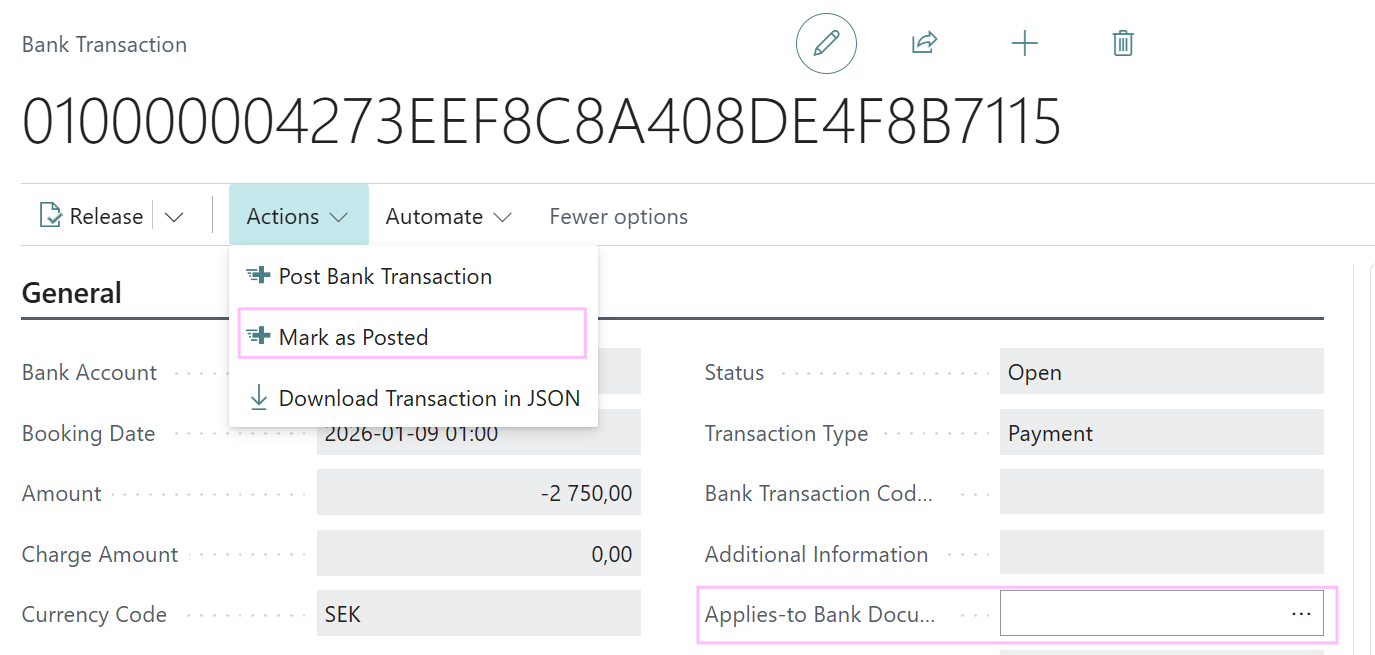1375x655 pixels.
Task: Click Fewer options link
Action: (619, 216)
